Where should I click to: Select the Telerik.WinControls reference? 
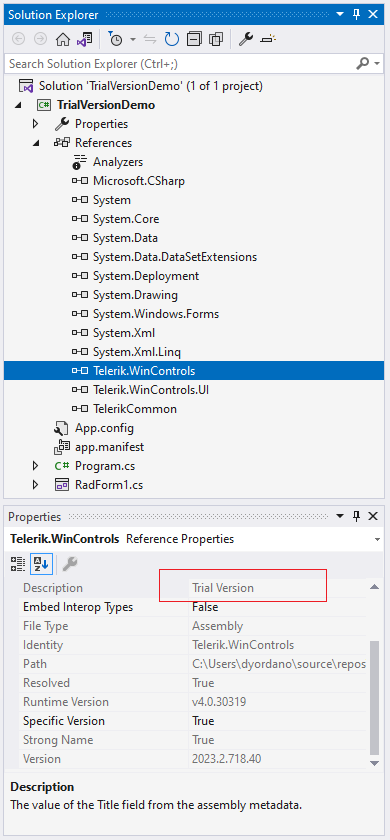[144, 371]
